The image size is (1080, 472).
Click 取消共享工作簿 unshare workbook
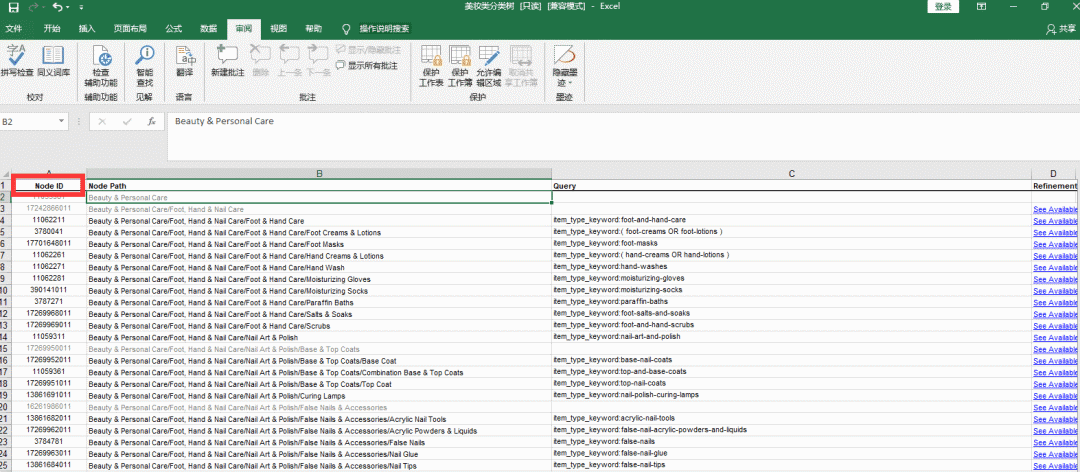[521, 66]
